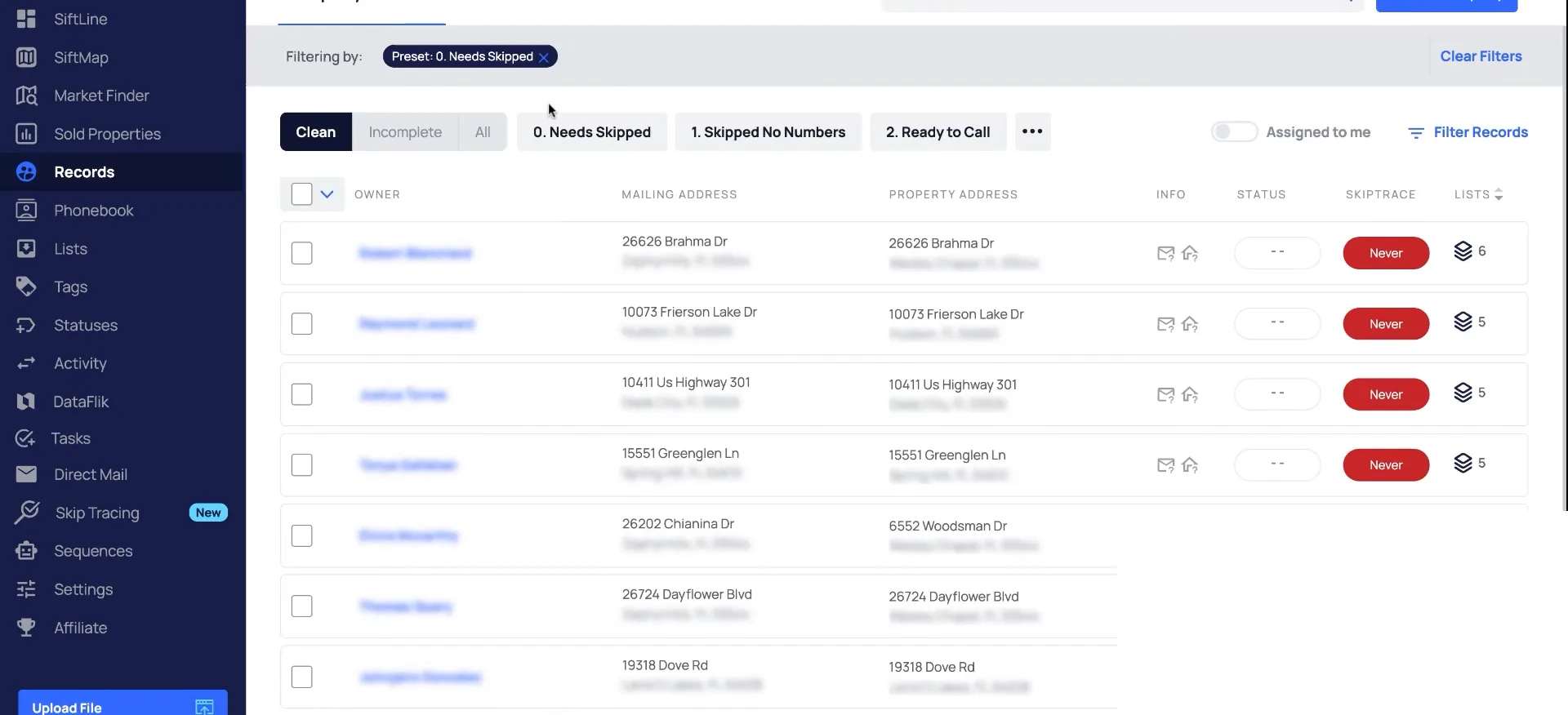Open the SiftMap icon in sidebar
Viewport: 1568px width, 715px height.
coord(26,57)
